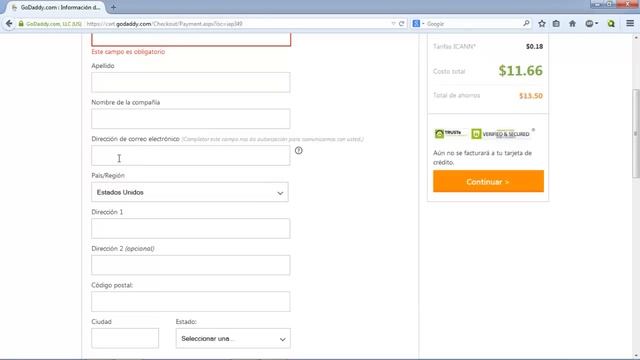
Task: Click the Dirección 1 input field
Action: [191, 229]
